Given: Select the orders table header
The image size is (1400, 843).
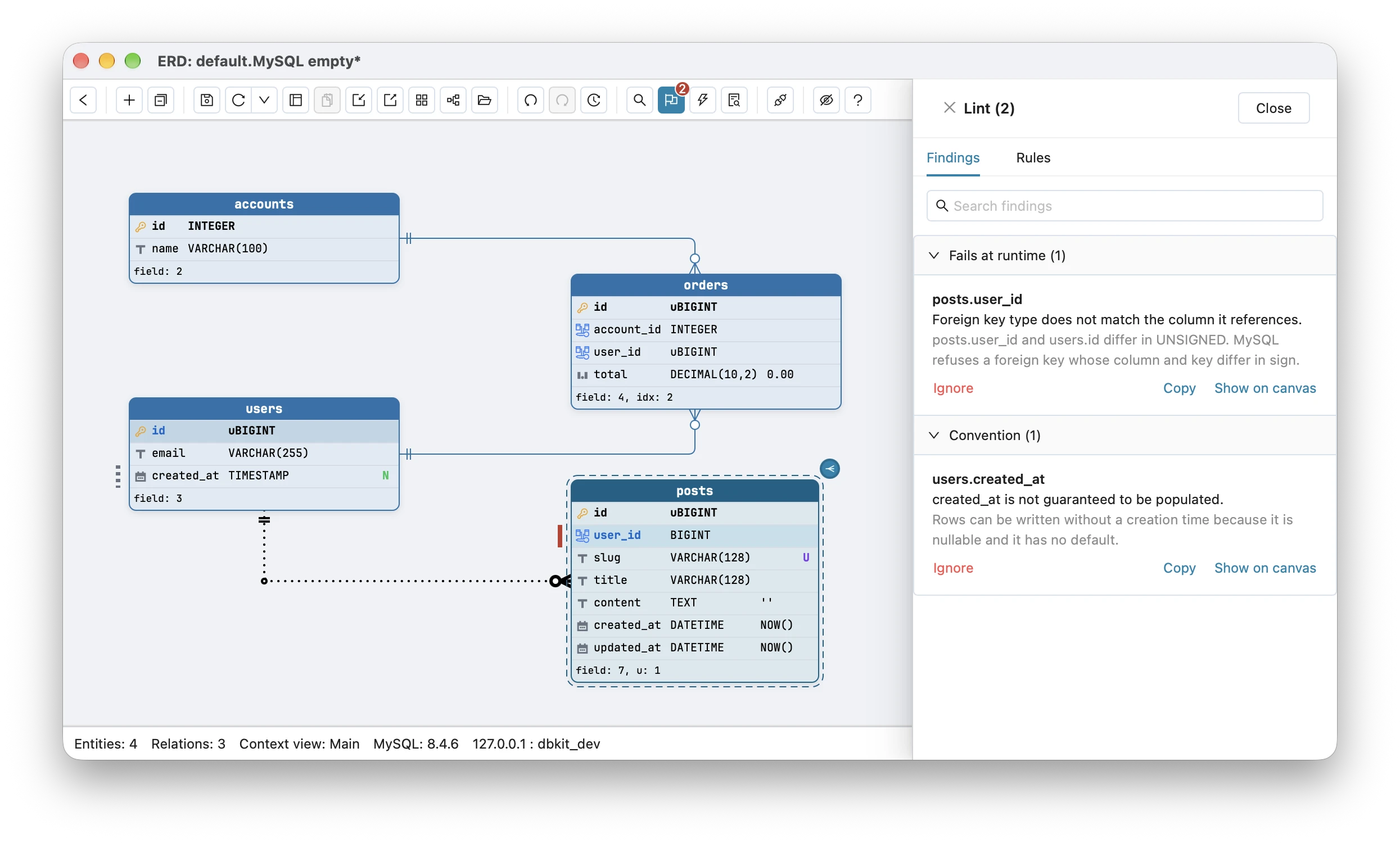Looking at the screenshot, I should click(706, 284).
